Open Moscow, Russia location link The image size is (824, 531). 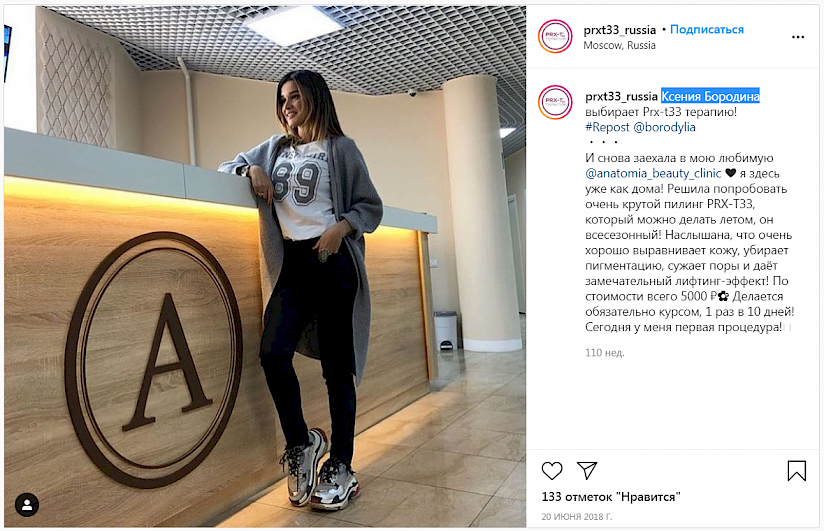pos(619,45)
